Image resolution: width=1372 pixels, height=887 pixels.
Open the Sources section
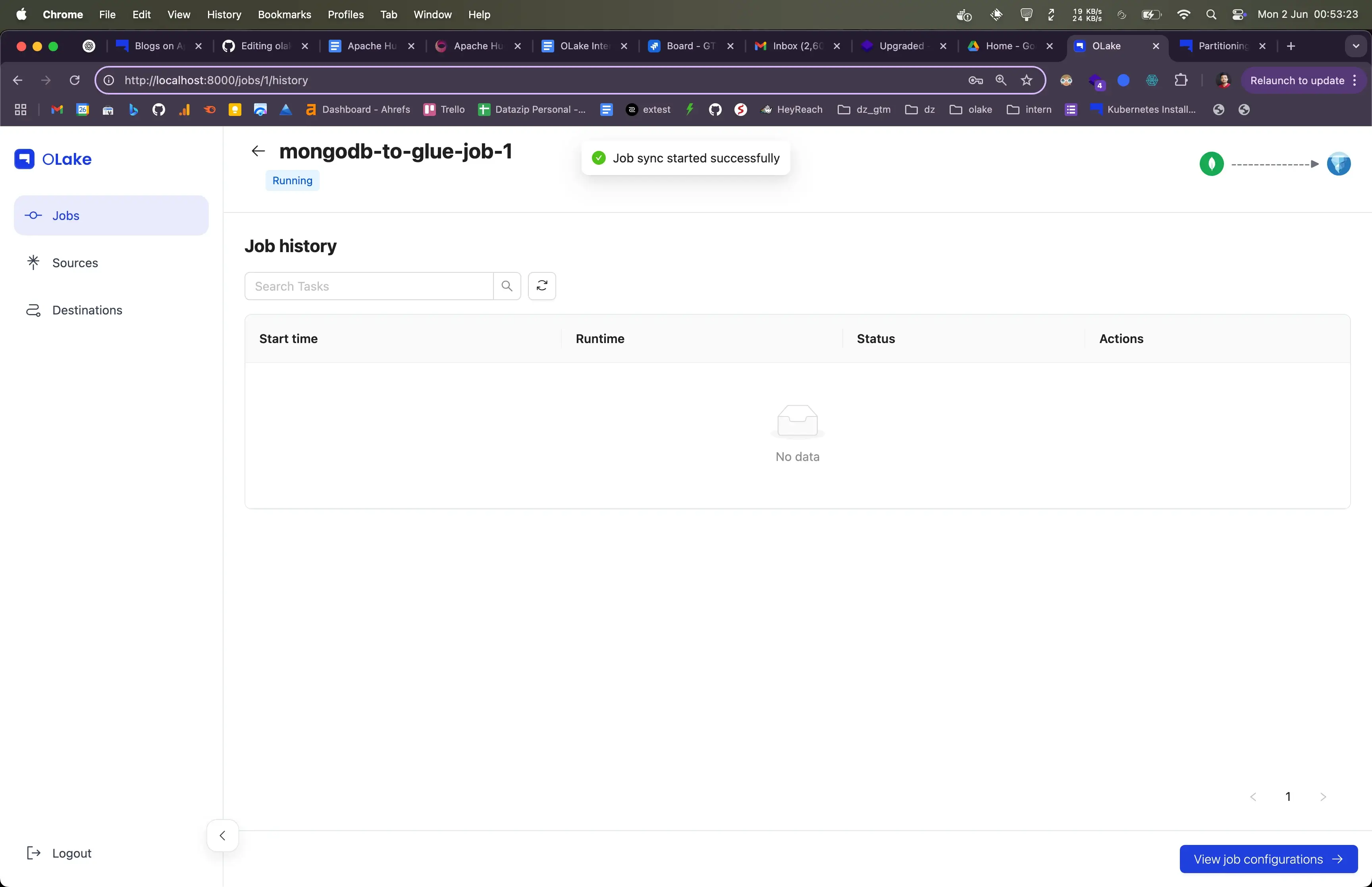point(75,262)
